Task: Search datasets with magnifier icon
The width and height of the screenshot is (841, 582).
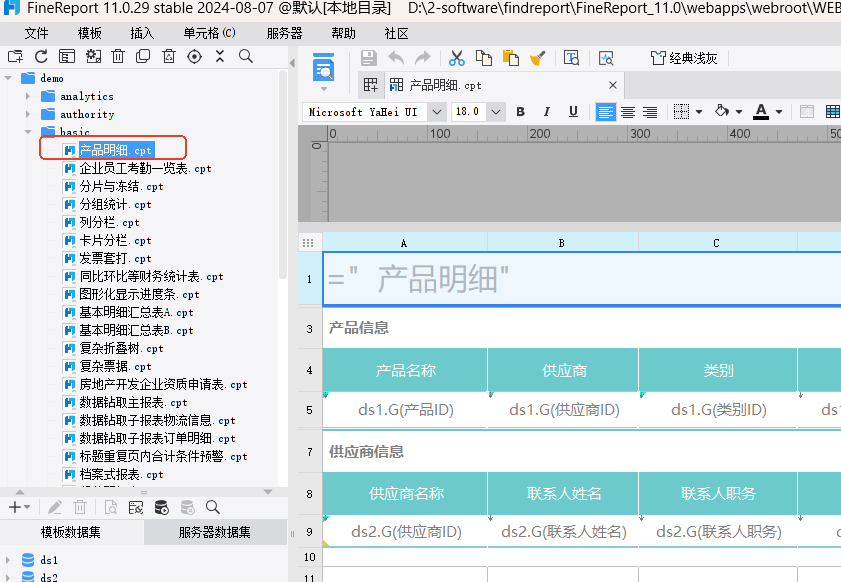Action: pyautogui.click(x=213, y=507)
